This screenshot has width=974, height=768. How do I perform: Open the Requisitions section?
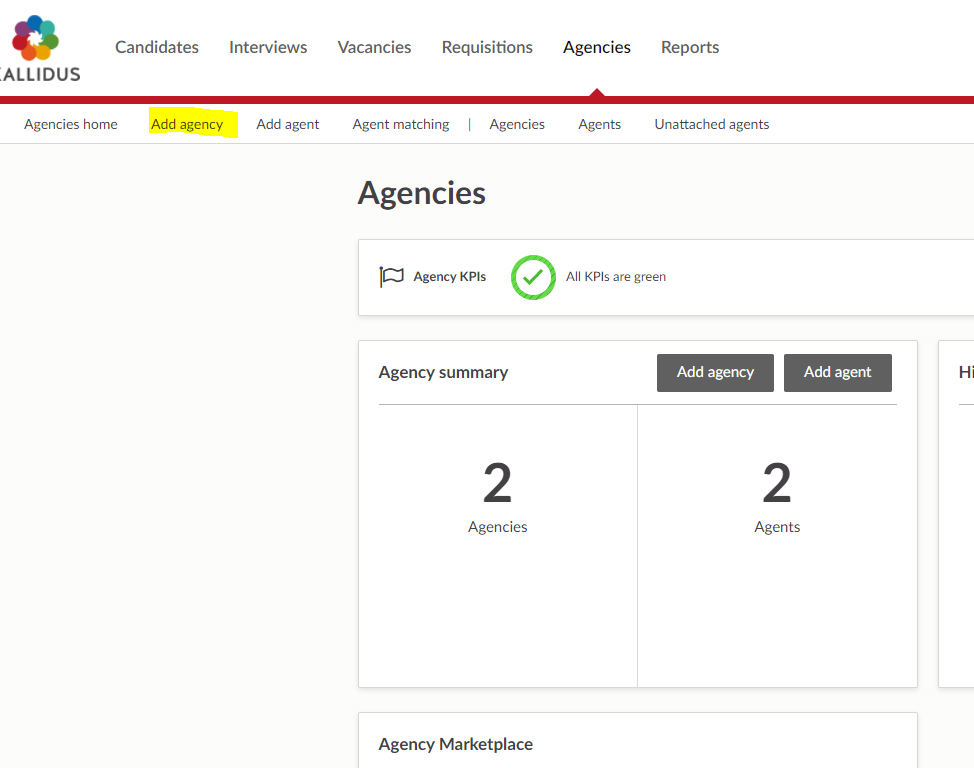tap(487, 47)
